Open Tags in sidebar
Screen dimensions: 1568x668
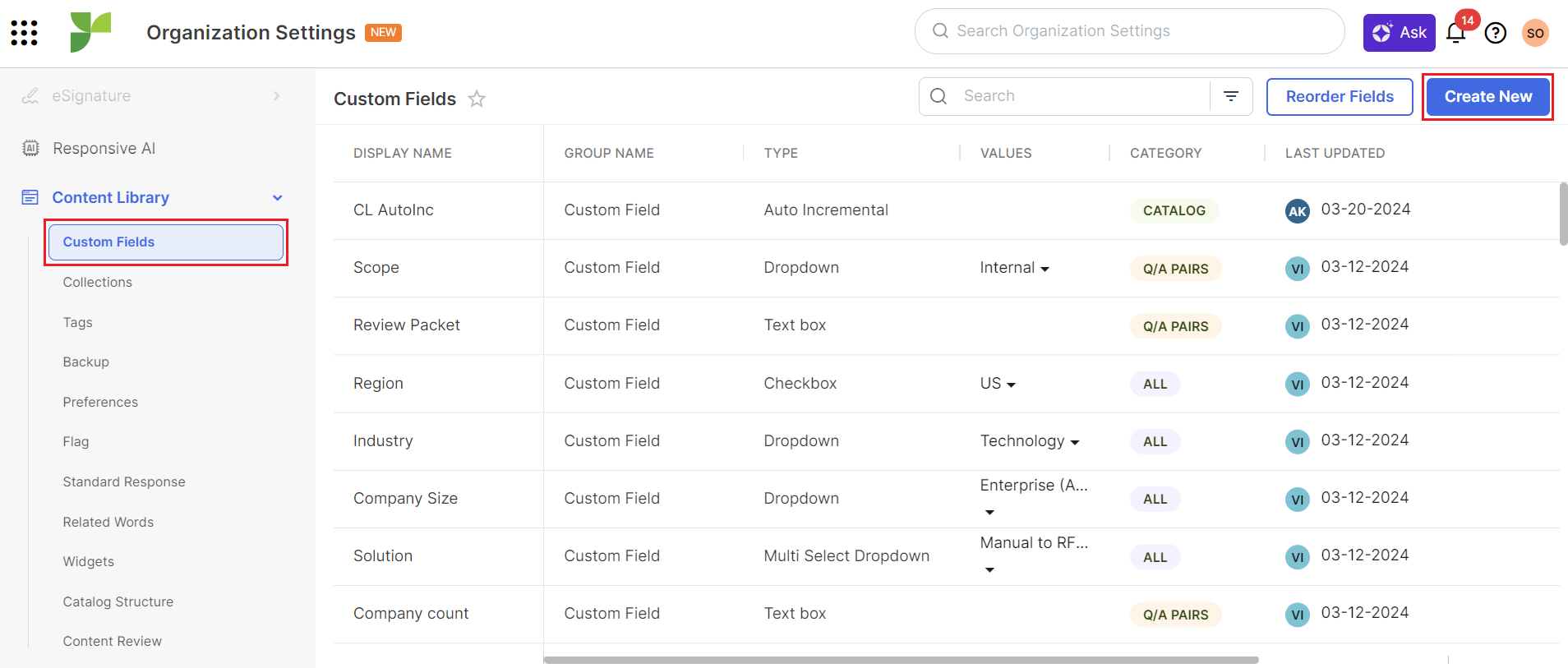(77, 322)
